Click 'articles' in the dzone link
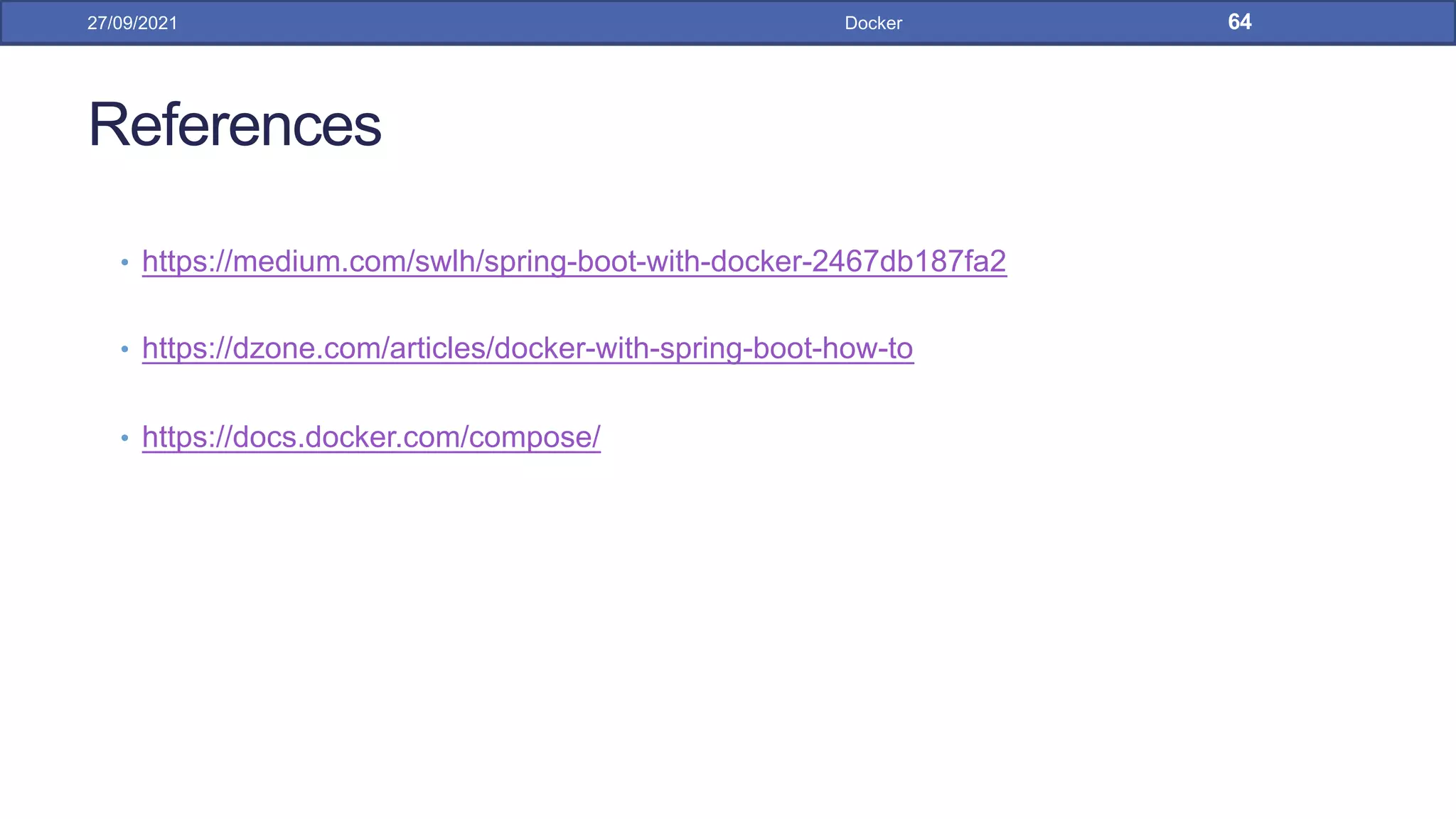 [437, 348]
